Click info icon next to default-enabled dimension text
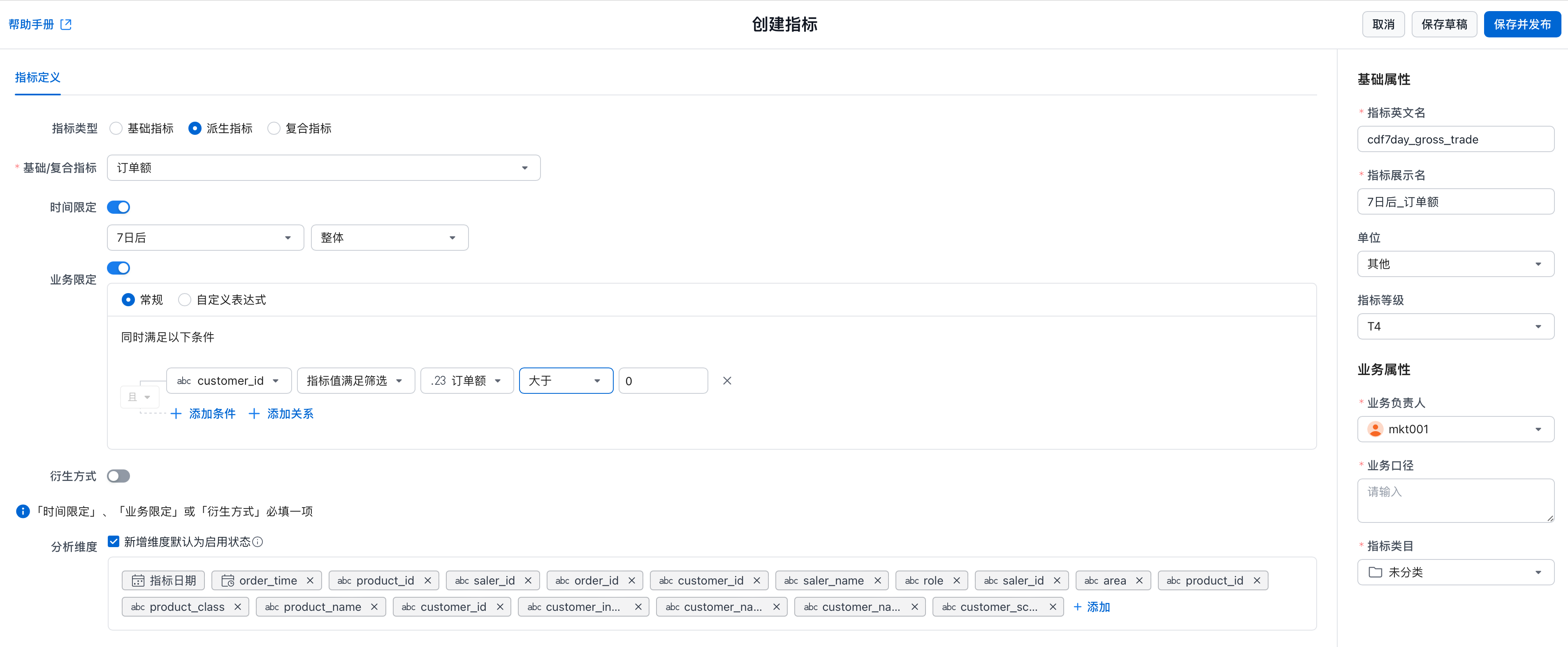The width and height of the screenshot is (1568, 647). pyautogui.click(x=258, y=542)
